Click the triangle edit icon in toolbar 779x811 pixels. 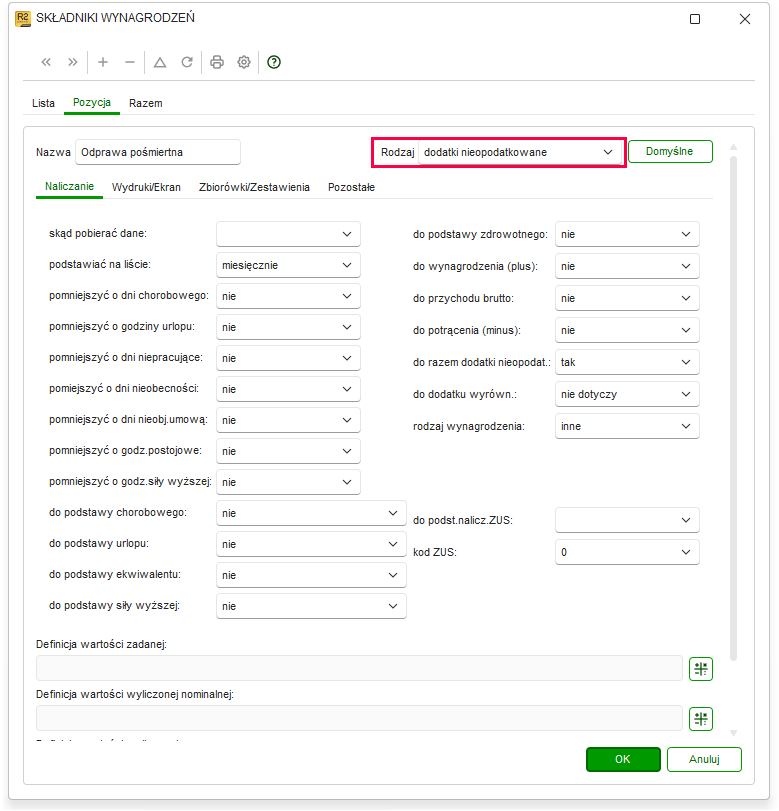coord(160,63)
